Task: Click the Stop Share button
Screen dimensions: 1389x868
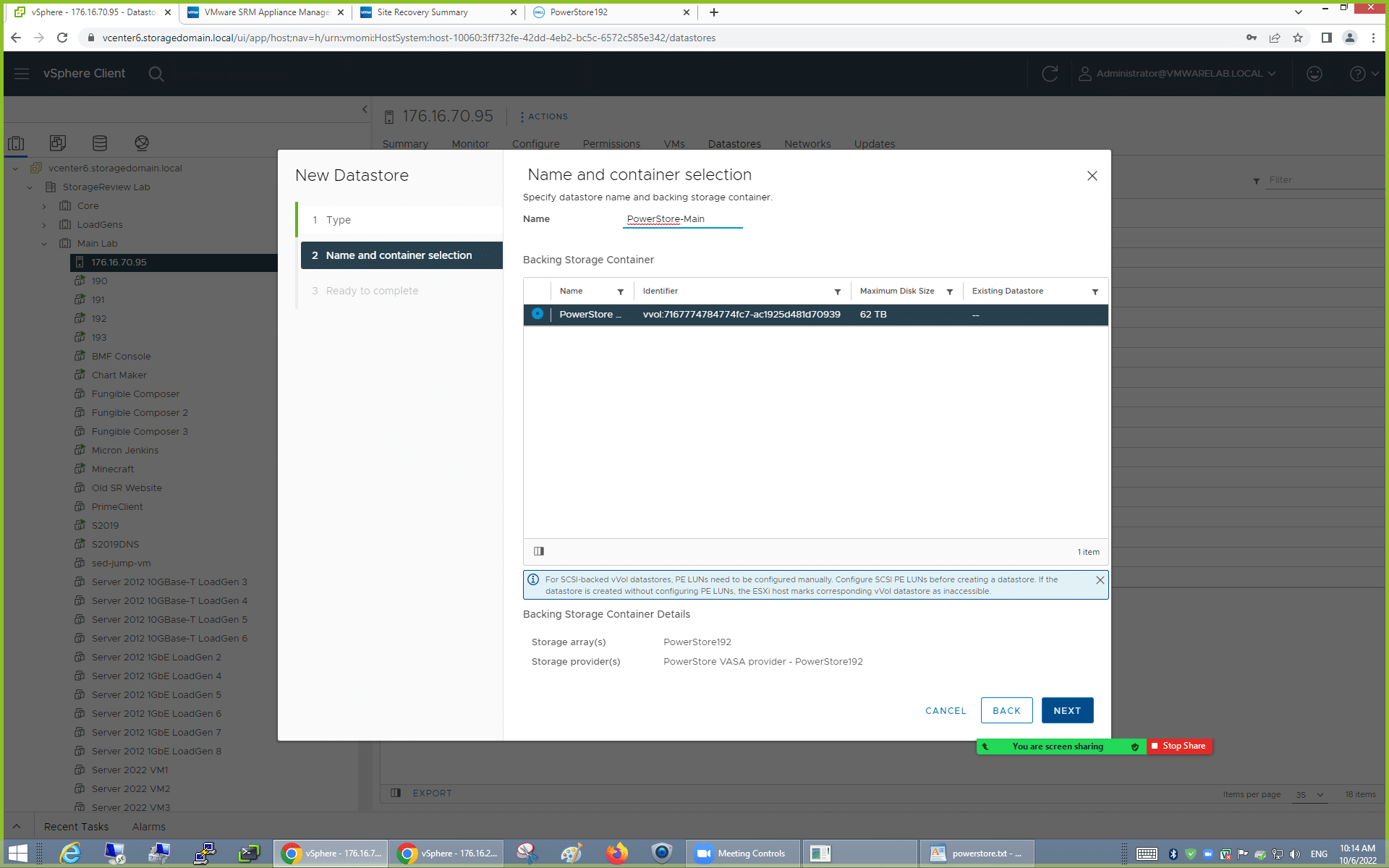Action: [1179, 746]
